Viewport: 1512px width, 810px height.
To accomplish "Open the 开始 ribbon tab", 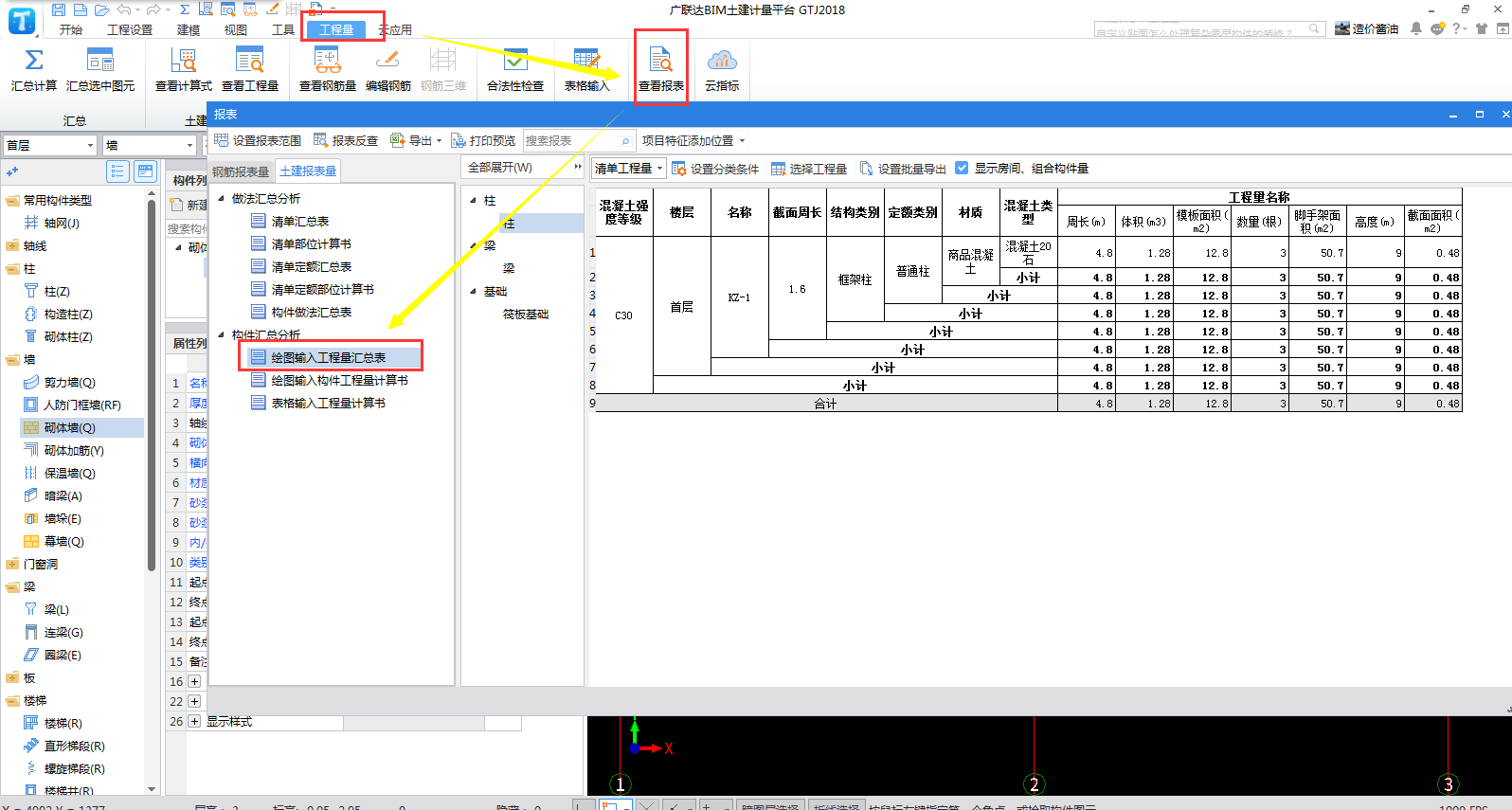I will 71,29.
